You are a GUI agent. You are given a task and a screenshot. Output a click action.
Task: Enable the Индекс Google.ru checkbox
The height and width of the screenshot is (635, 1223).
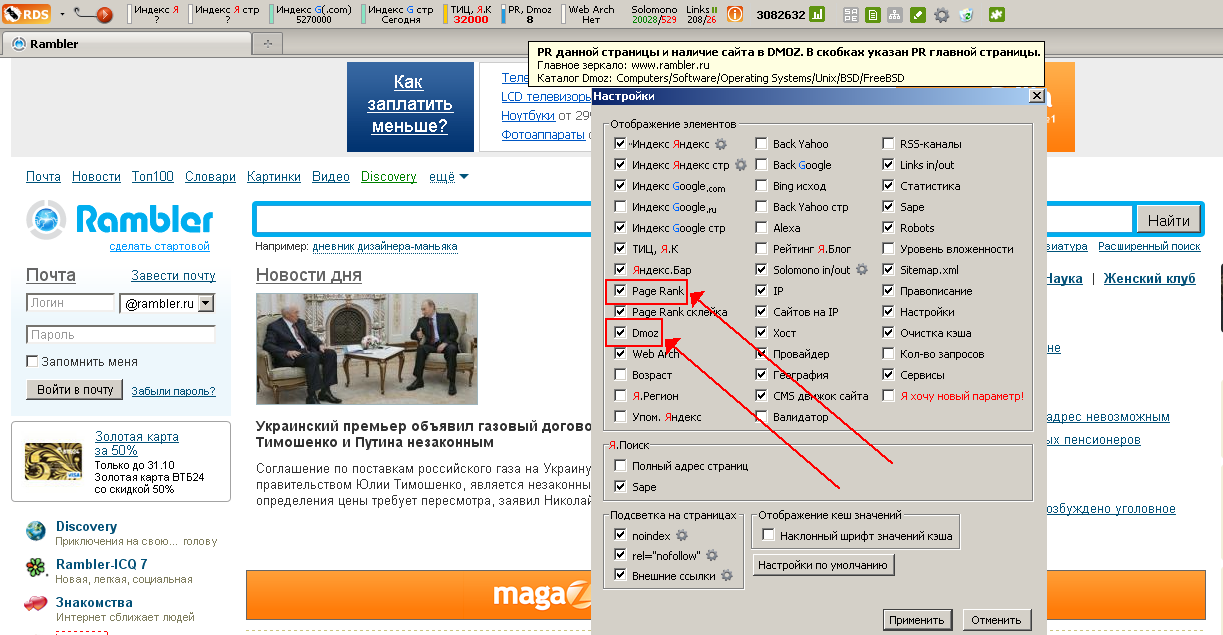pyautogui.click(x=620, y=207)
